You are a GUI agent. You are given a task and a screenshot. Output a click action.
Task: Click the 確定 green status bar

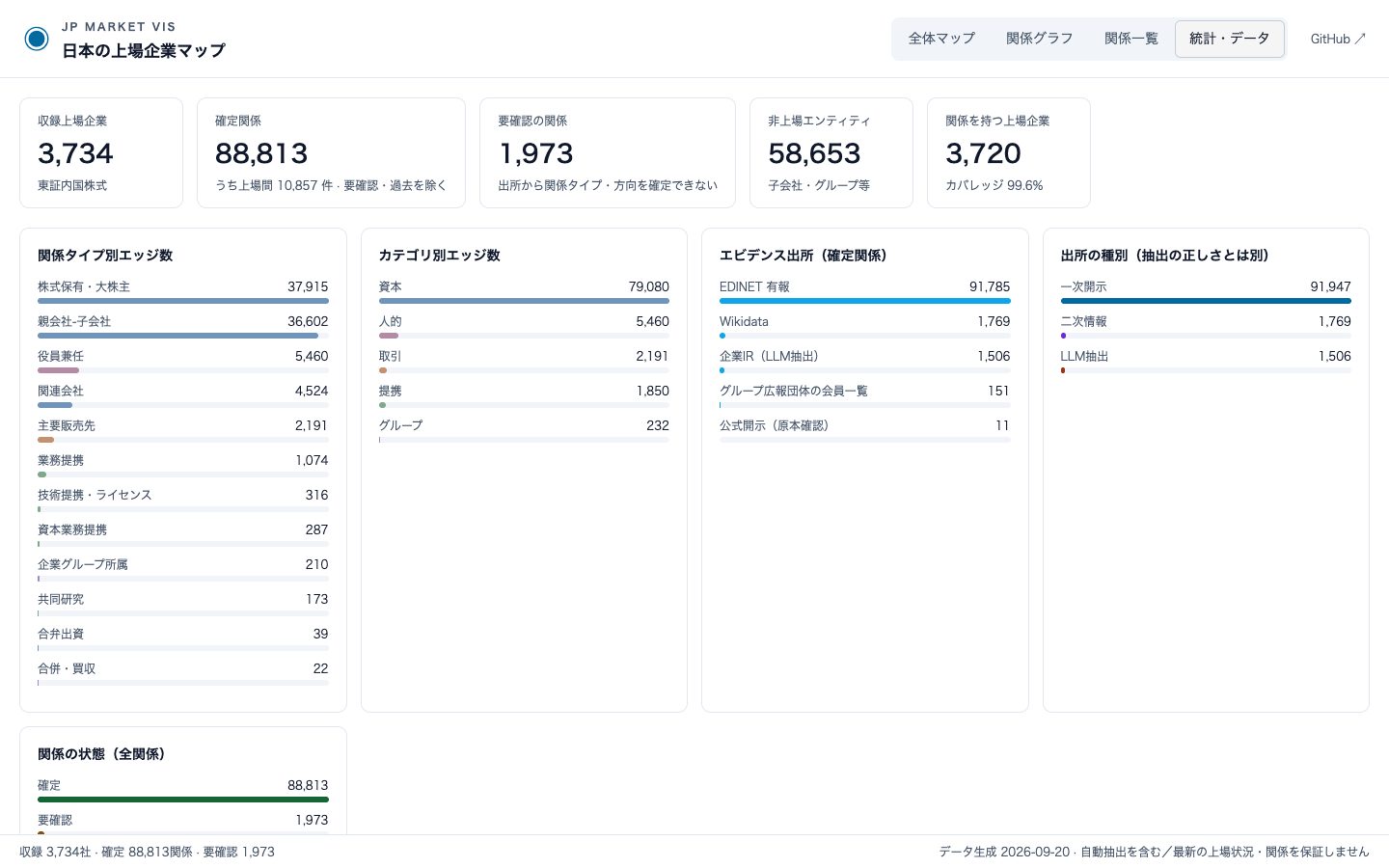tap(183, 800)
